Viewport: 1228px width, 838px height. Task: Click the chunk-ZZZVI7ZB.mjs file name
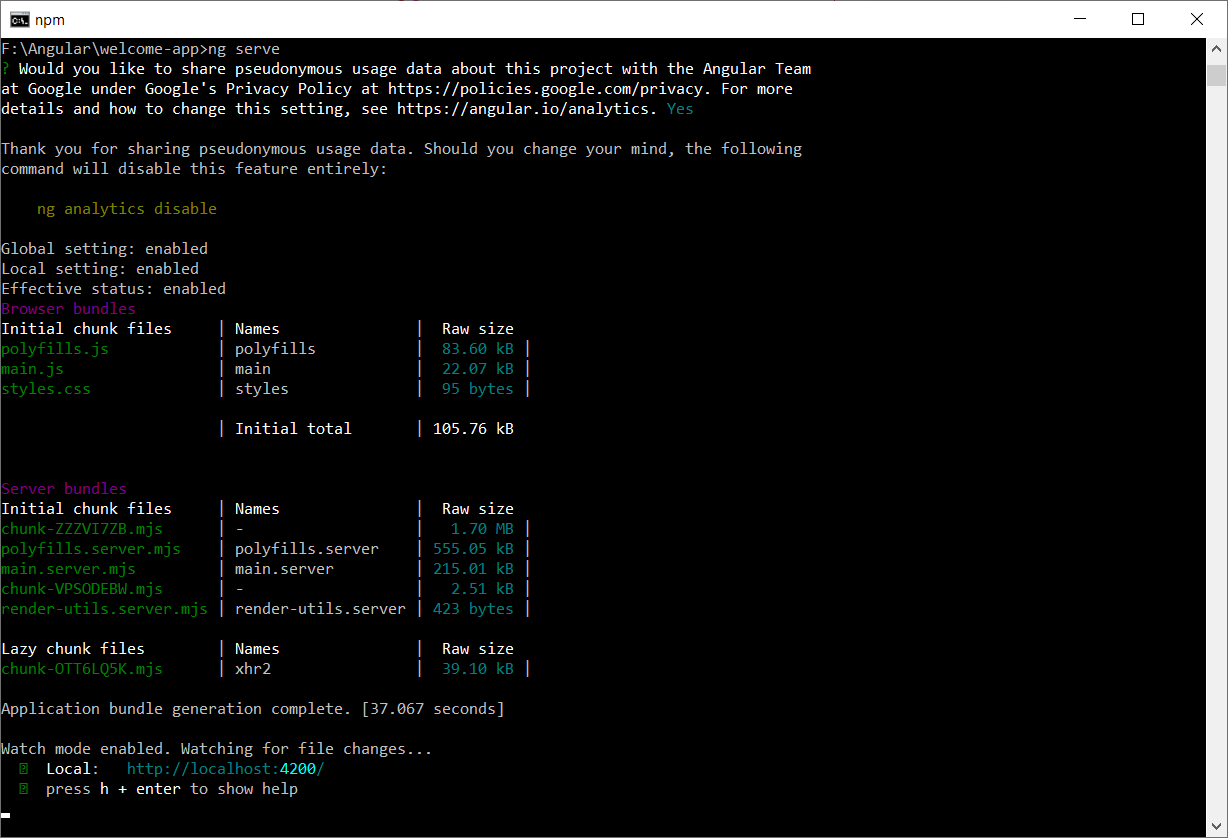(82, 529)
